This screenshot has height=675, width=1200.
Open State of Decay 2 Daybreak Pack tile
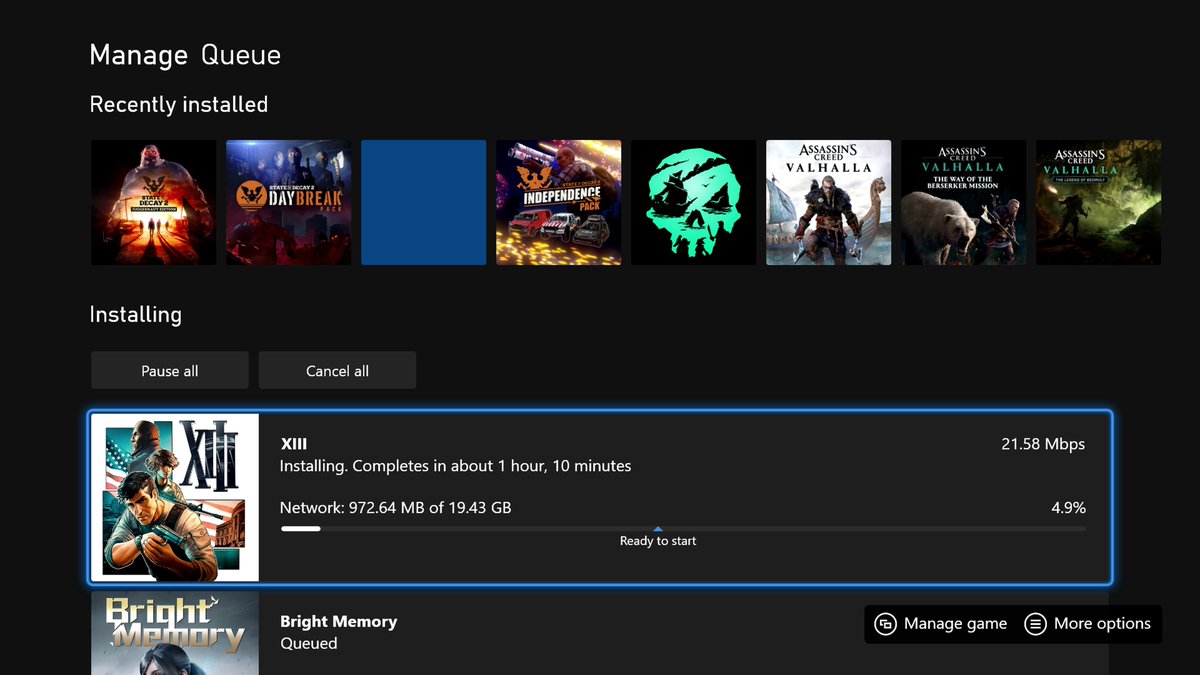point(289,202)
